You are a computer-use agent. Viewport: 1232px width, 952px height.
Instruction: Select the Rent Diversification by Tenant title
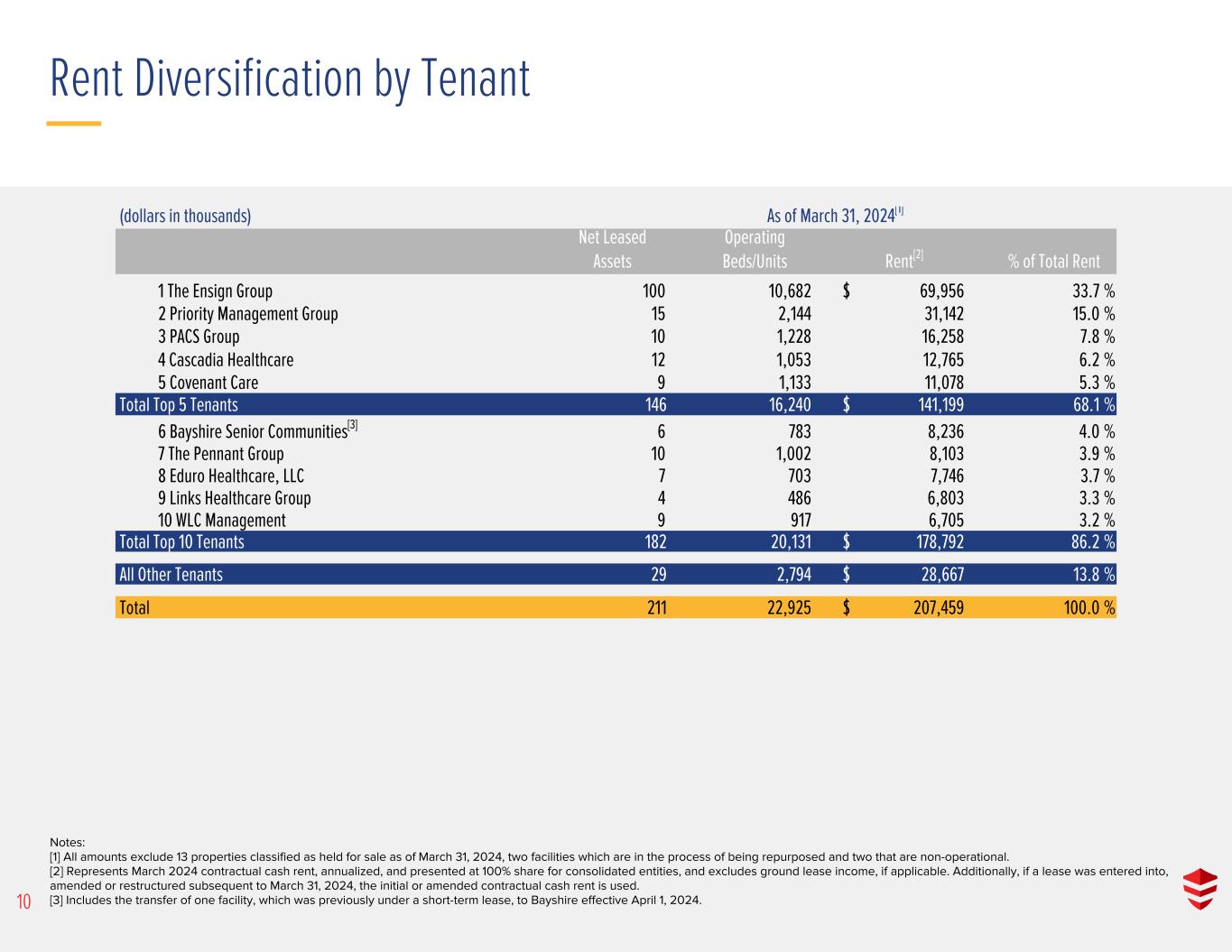tap(290, 78)
